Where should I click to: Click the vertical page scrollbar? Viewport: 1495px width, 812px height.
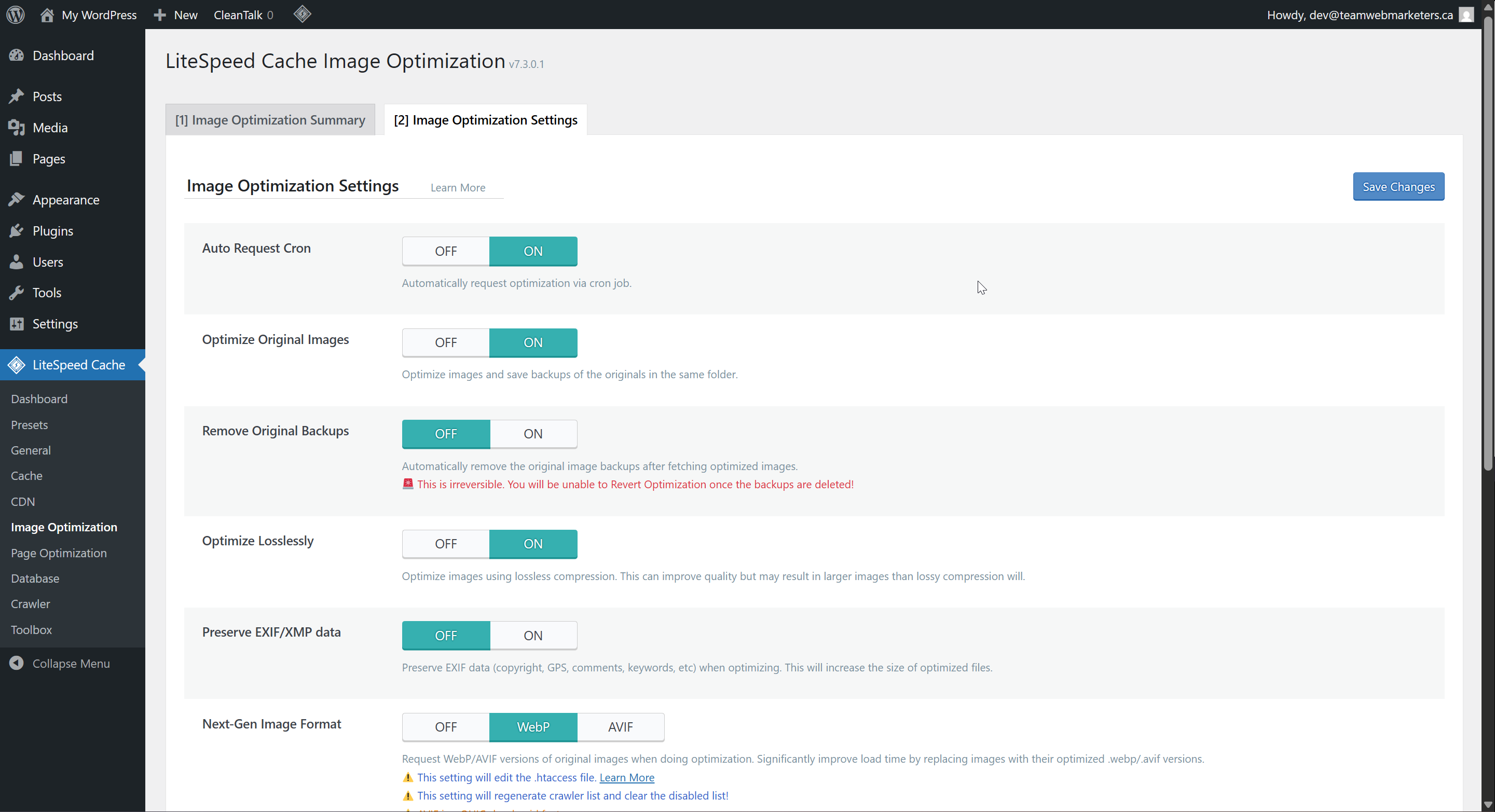(x=1487, y=244)
